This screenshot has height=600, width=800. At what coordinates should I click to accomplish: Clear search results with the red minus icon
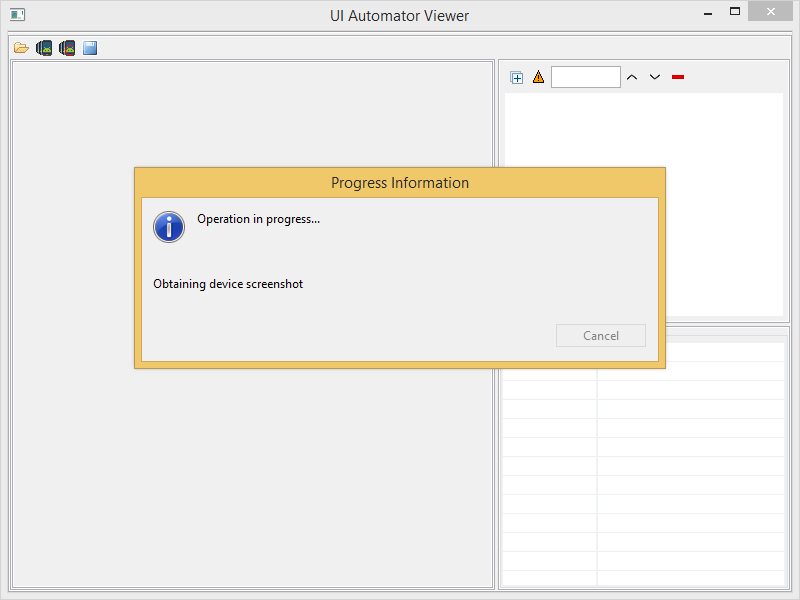point(678,77)
